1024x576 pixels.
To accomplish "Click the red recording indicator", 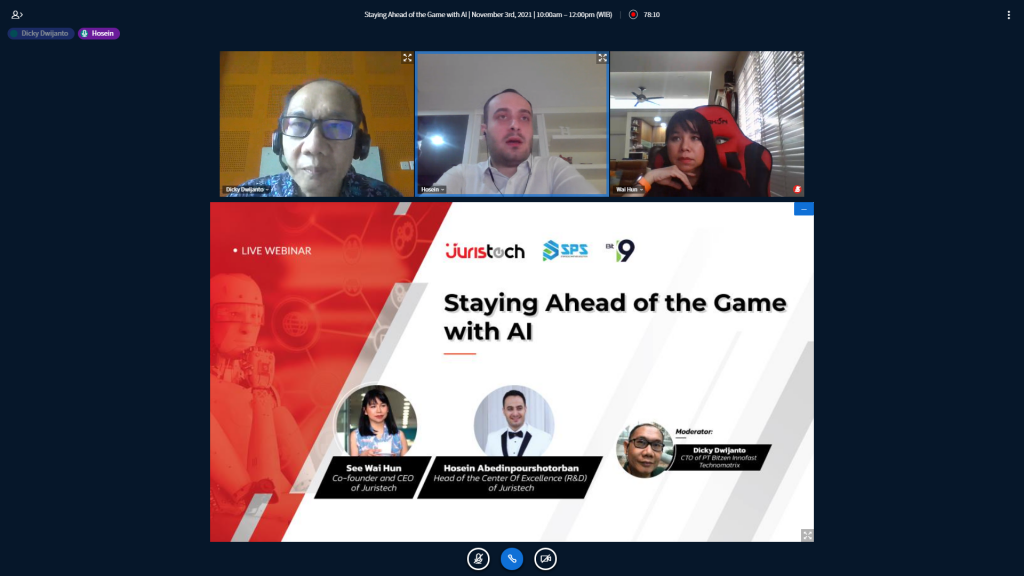I will 633,15.
